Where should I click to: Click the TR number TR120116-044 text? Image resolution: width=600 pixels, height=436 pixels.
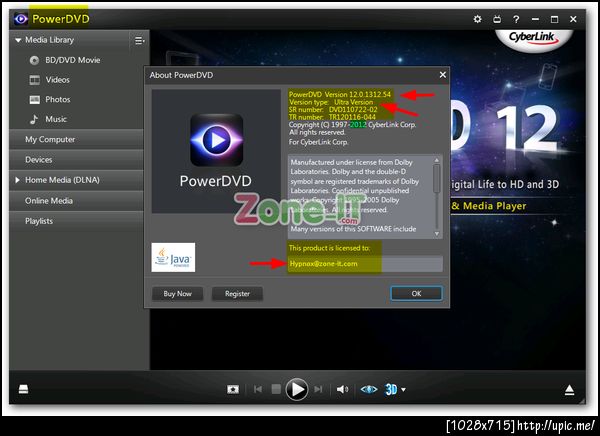coord(332,117)
